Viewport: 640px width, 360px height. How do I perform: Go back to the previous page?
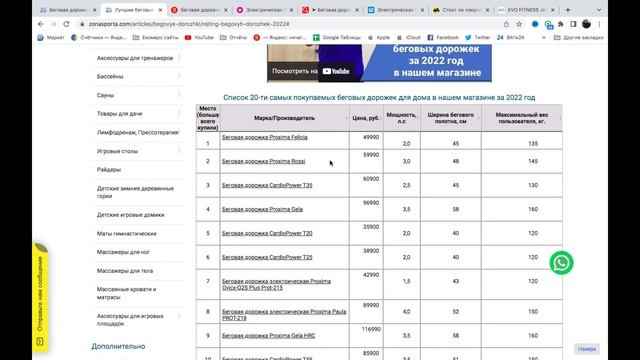pyautogui.click(x=41, y=24)
